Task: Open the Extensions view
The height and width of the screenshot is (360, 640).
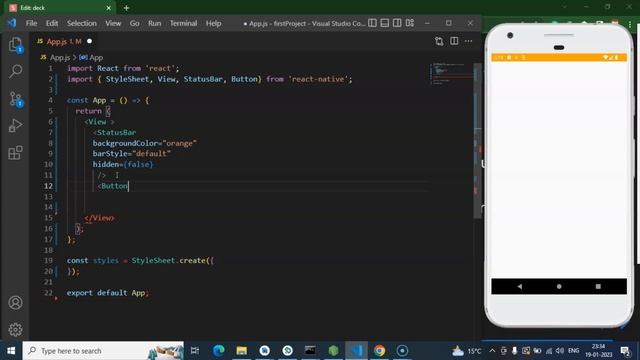Action: pos(16,153)
